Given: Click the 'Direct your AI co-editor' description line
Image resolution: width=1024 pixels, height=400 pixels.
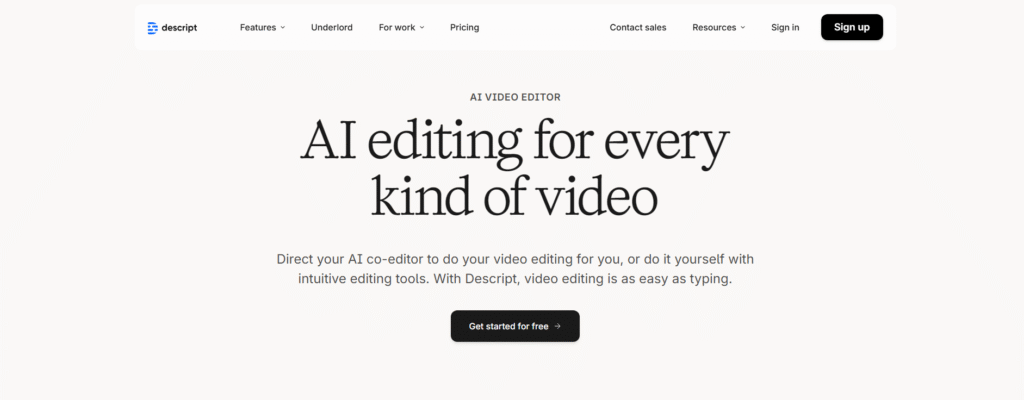Looking at the screenshot, I should click(x=514, y=258).
